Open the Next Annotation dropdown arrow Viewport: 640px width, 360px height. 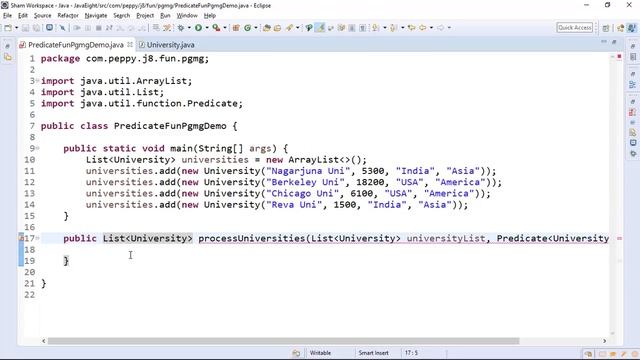pos(384,28)
